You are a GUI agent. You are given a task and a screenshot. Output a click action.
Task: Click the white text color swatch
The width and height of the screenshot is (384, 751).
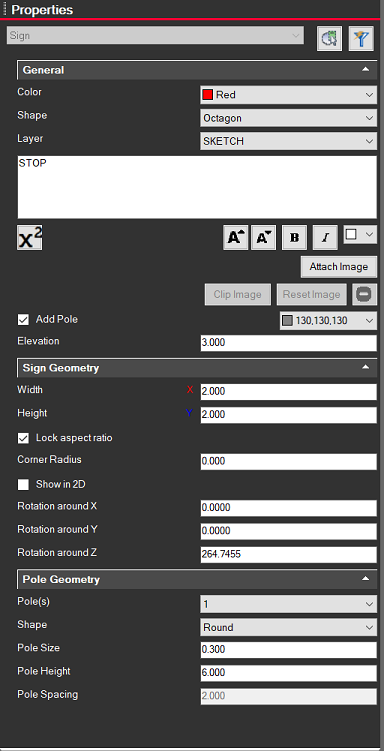(351, 234)
